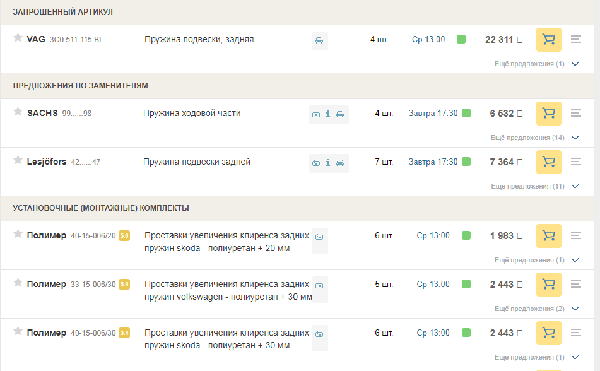600x371 pixels.
Task: Add Полимер 33-15-008/30 spacers to cart
Action: (549, 285)
